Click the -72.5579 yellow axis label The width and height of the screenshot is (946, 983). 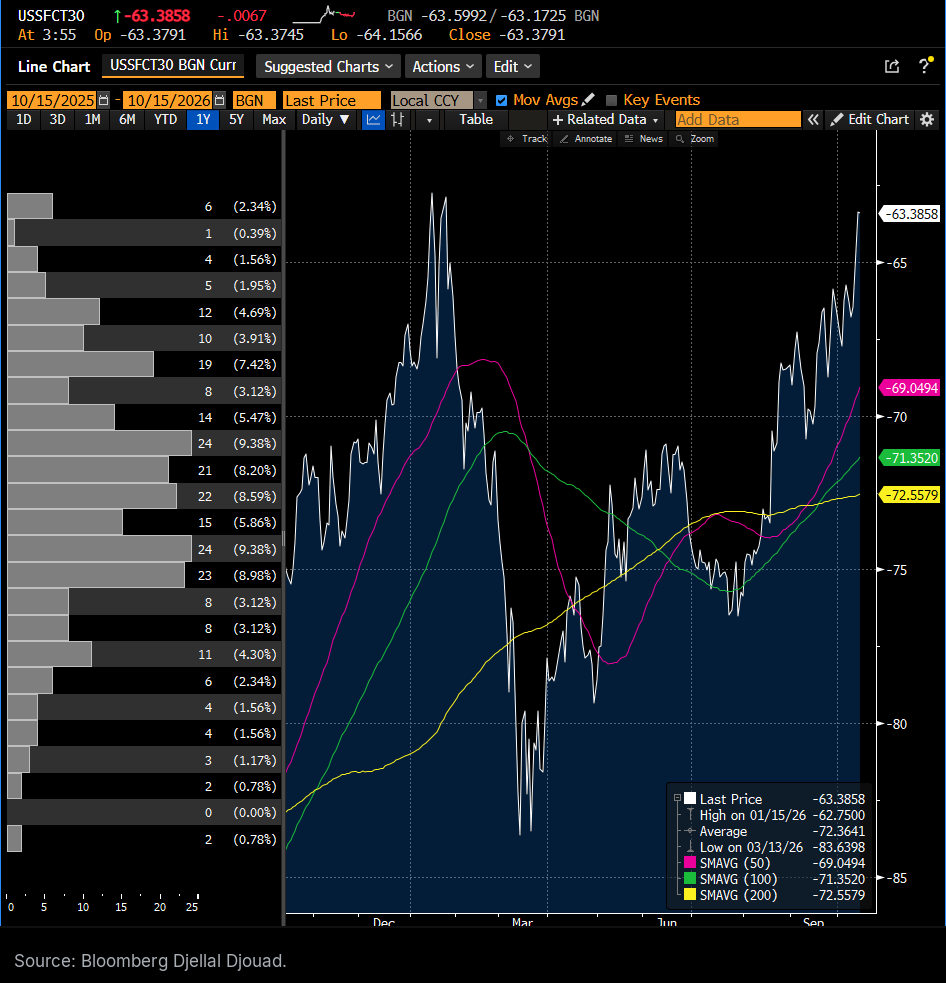911,495
